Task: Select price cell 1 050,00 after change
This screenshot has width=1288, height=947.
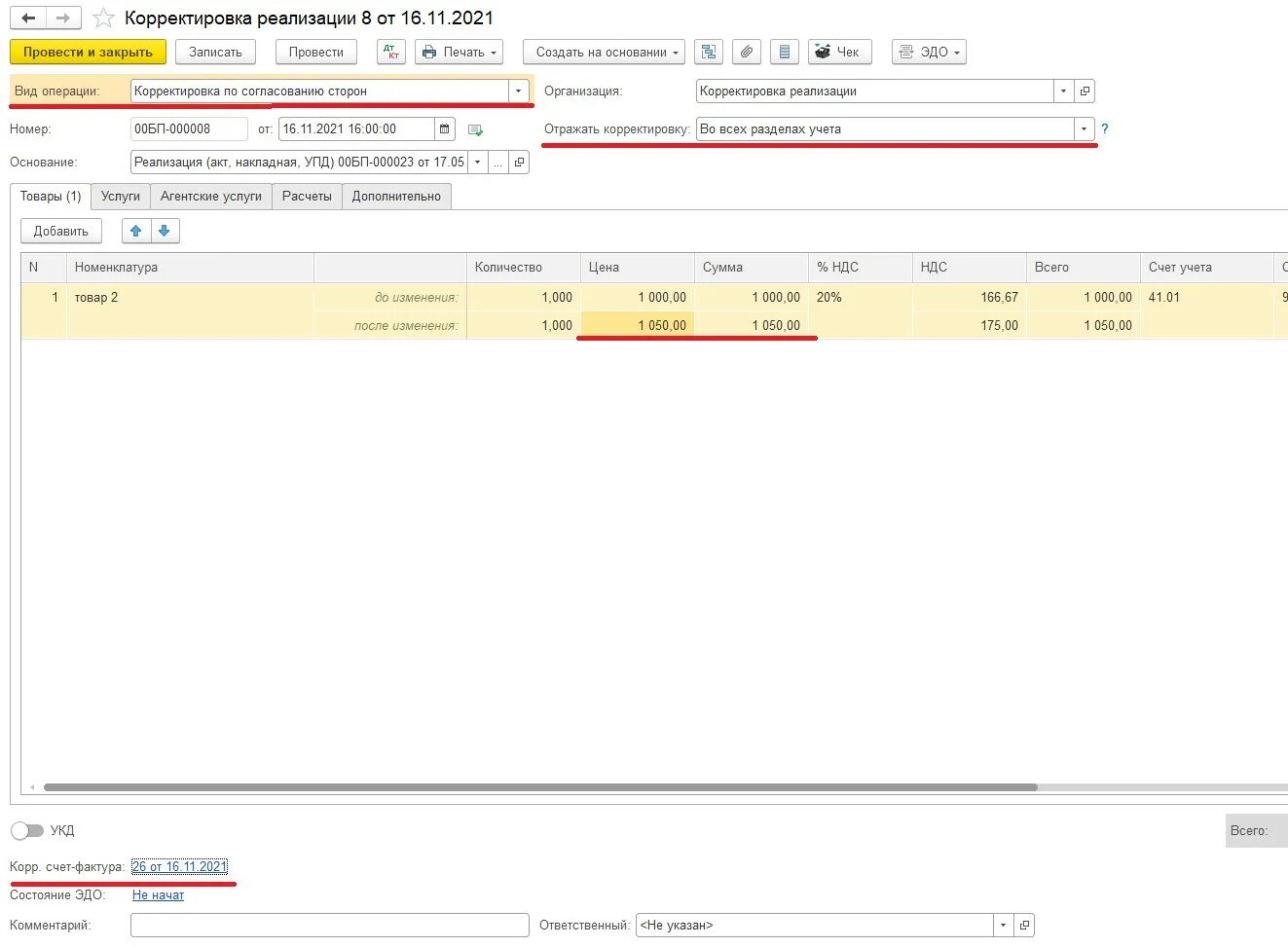Action: point(638,325)
